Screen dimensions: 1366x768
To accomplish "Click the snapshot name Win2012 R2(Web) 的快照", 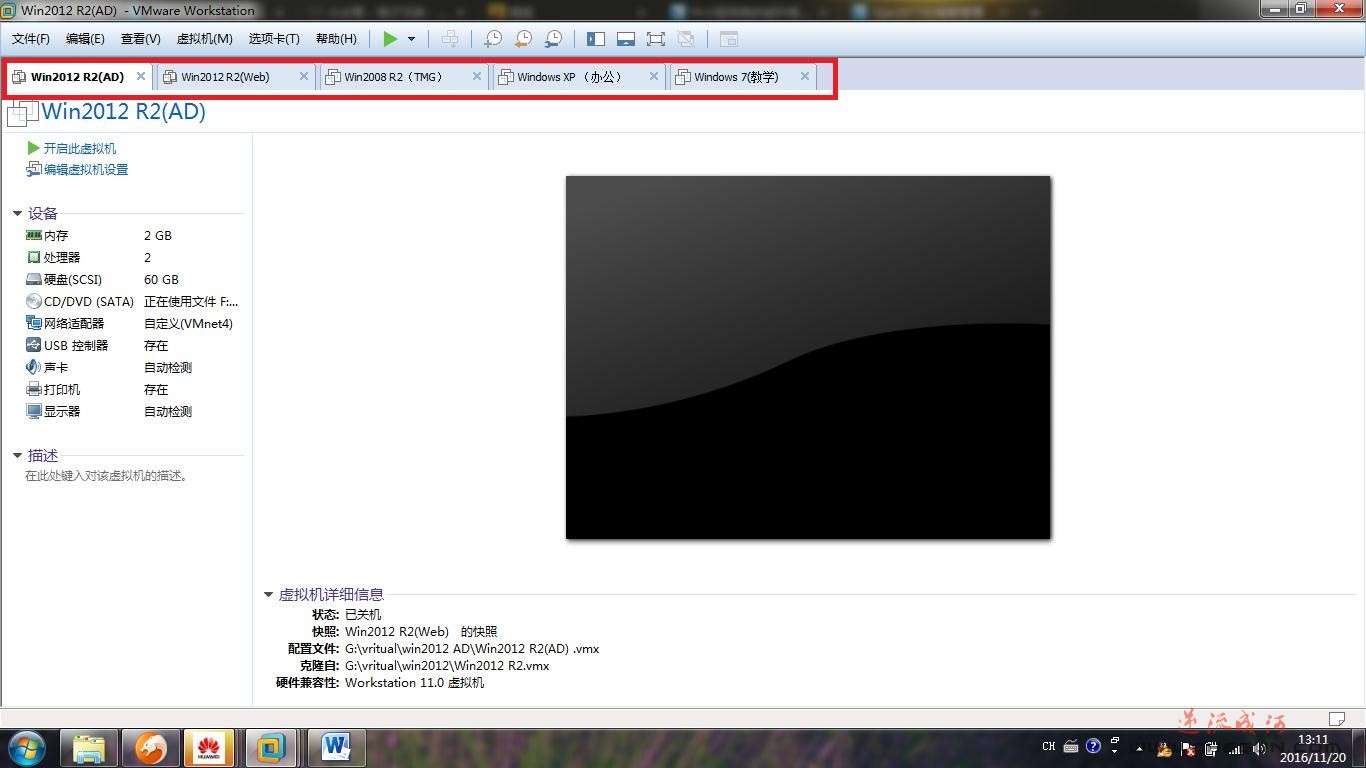I will 421,631.
